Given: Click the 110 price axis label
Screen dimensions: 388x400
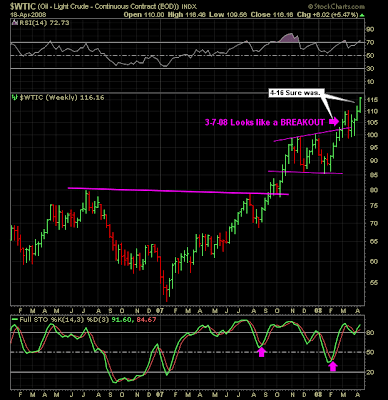Looking at the screenshot, I should coord(372,111).
